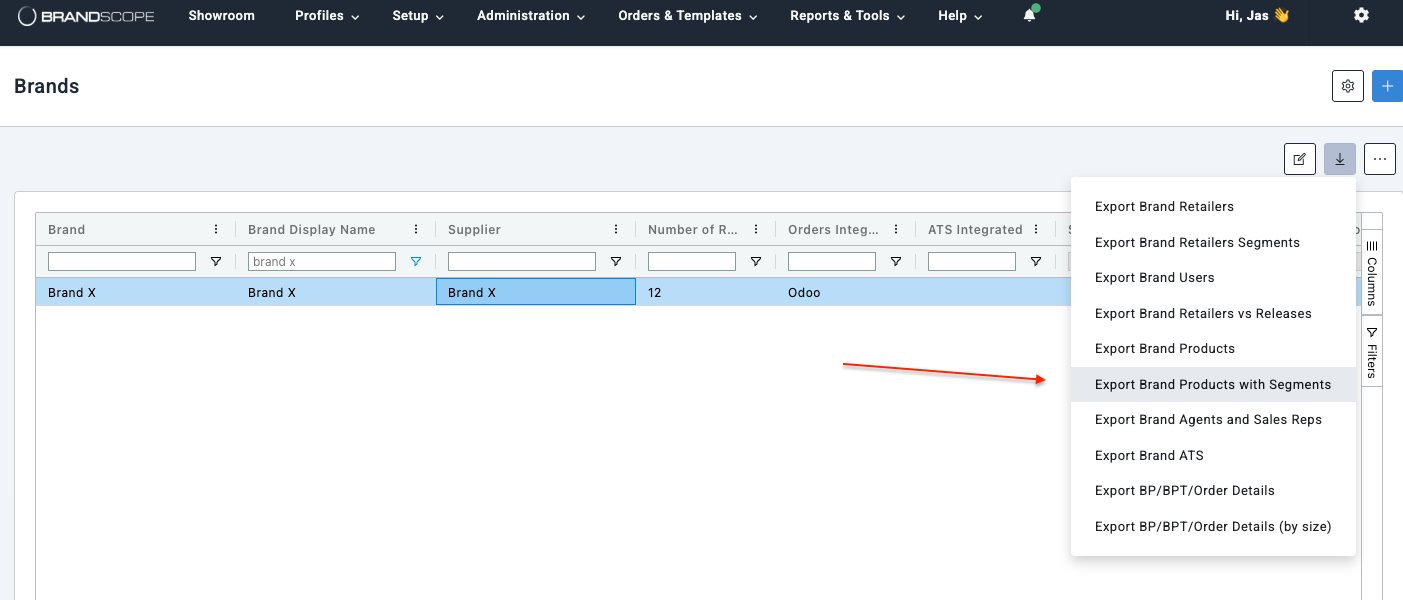Click the edit pencil icon button
Viewport: 1403px width, 600px height.
(1300, 159)
